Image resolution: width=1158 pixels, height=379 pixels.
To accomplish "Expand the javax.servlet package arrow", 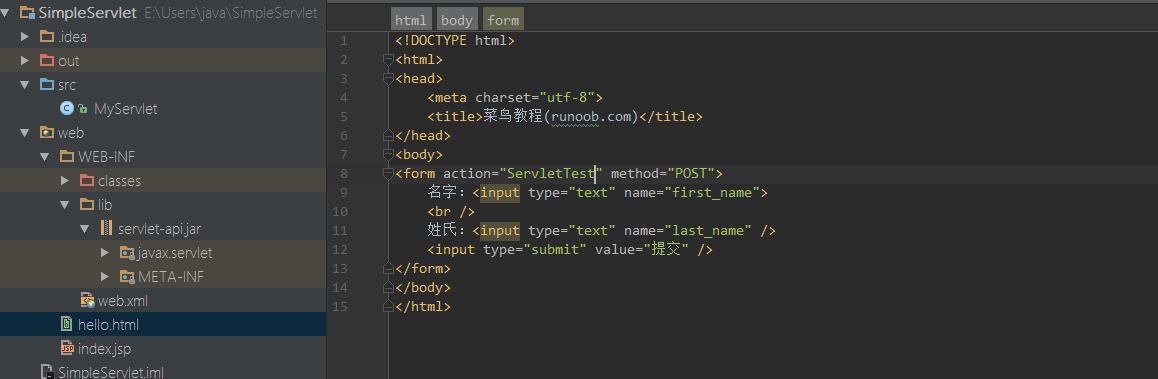I will [104, 253].
